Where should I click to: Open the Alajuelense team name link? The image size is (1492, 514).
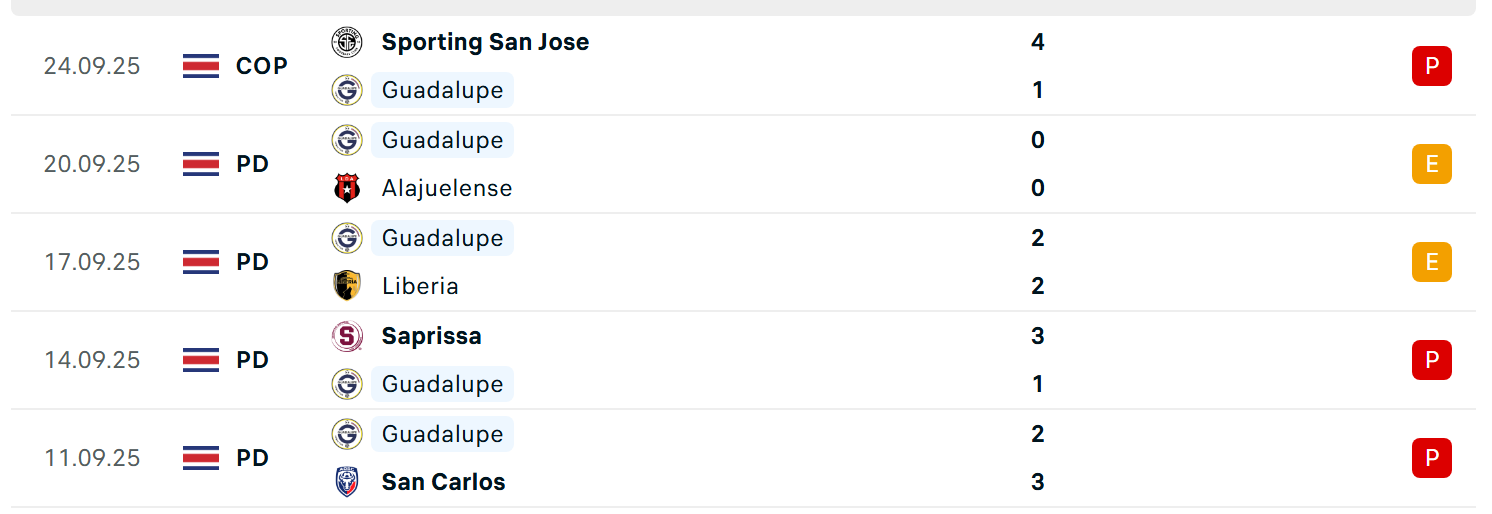coord(447,188)
